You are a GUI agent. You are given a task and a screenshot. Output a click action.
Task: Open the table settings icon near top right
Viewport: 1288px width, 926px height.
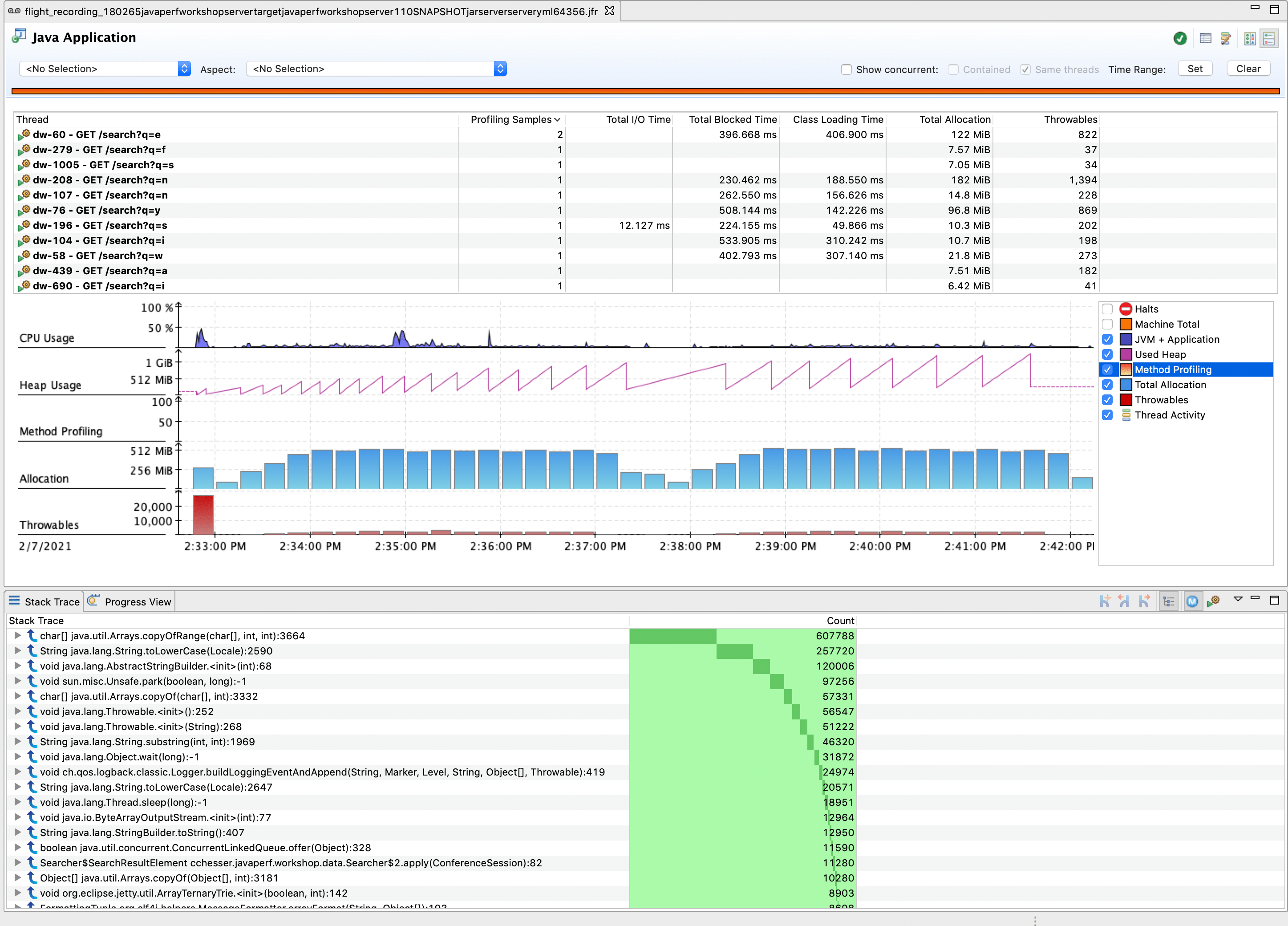pos(1205,39)
